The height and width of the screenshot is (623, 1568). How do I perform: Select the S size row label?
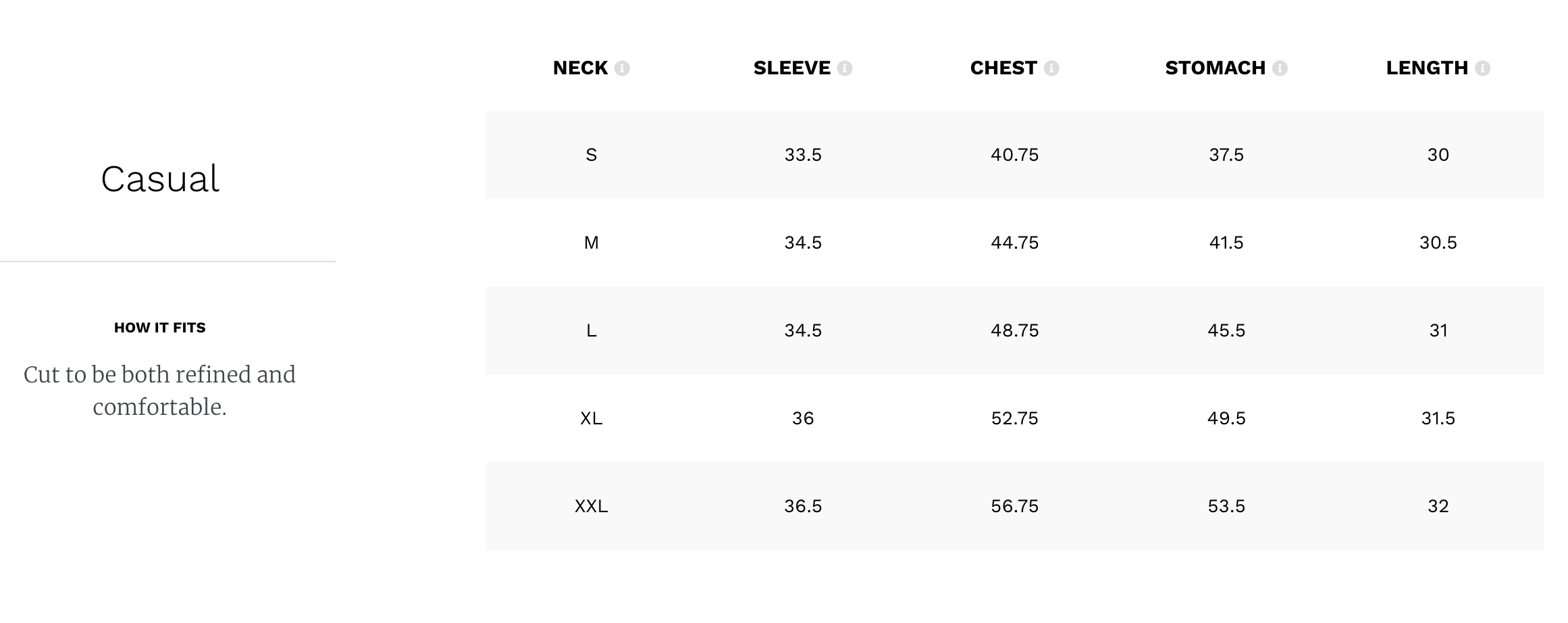591,155
